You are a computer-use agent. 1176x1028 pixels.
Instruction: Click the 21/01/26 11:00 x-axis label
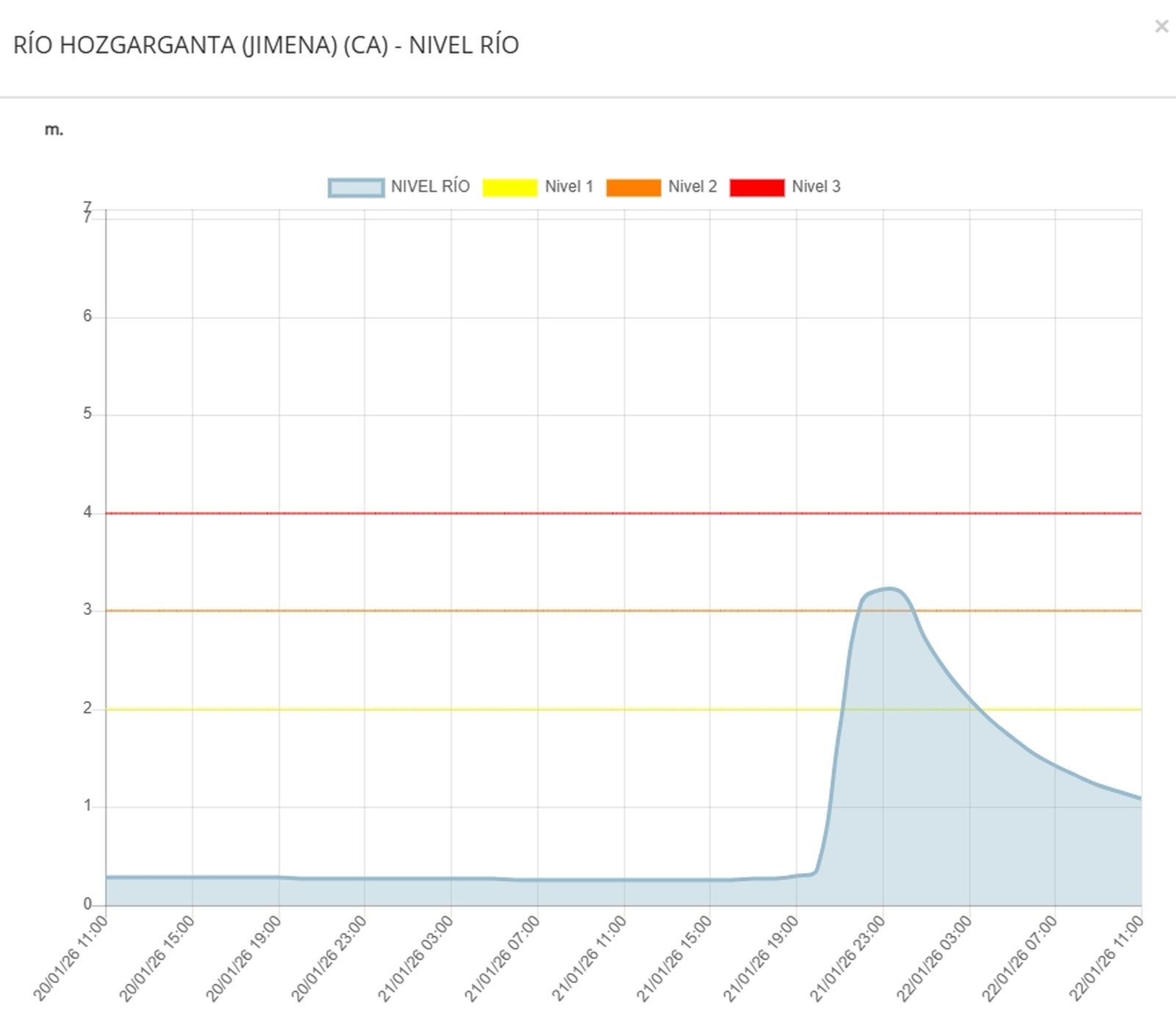tap(589, 959)
